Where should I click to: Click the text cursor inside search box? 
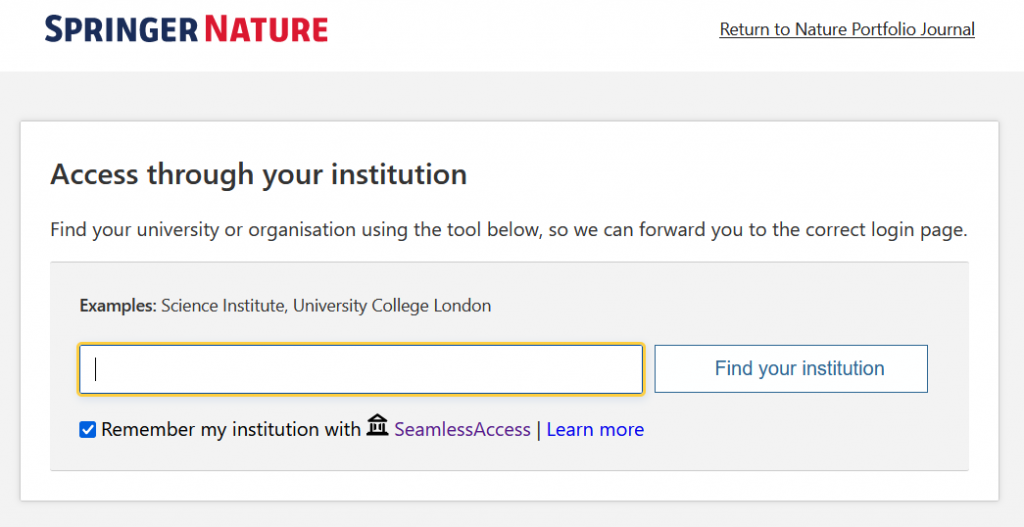(x=96, y=369)
